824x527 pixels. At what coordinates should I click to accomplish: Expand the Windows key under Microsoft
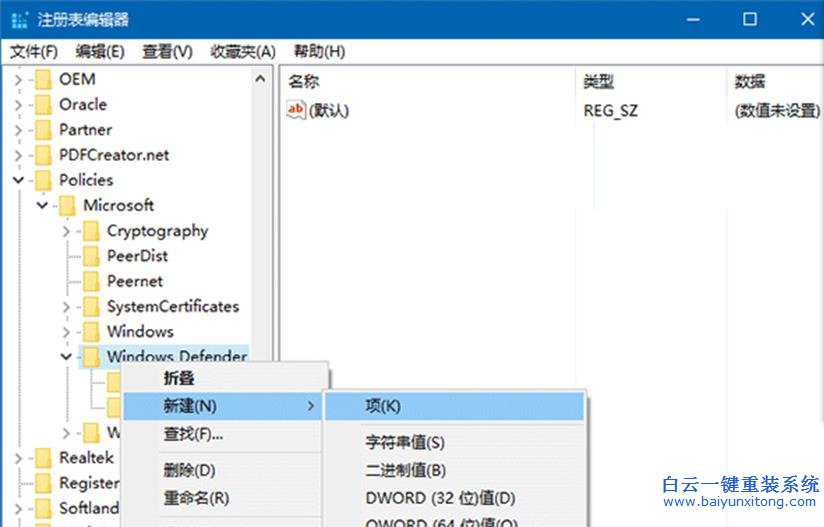coord(66,332)
